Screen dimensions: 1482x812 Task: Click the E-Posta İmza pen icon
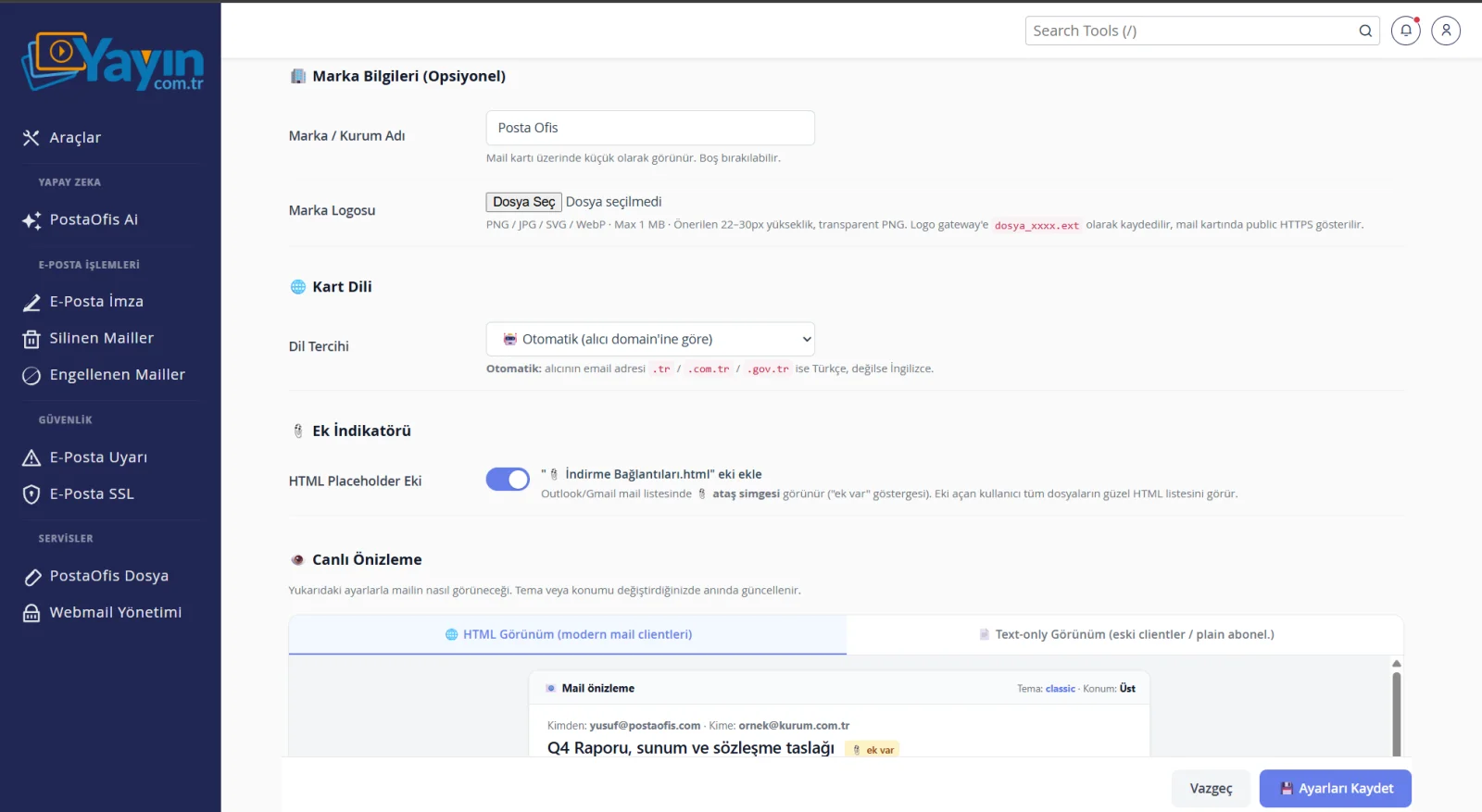pos(31,302)
